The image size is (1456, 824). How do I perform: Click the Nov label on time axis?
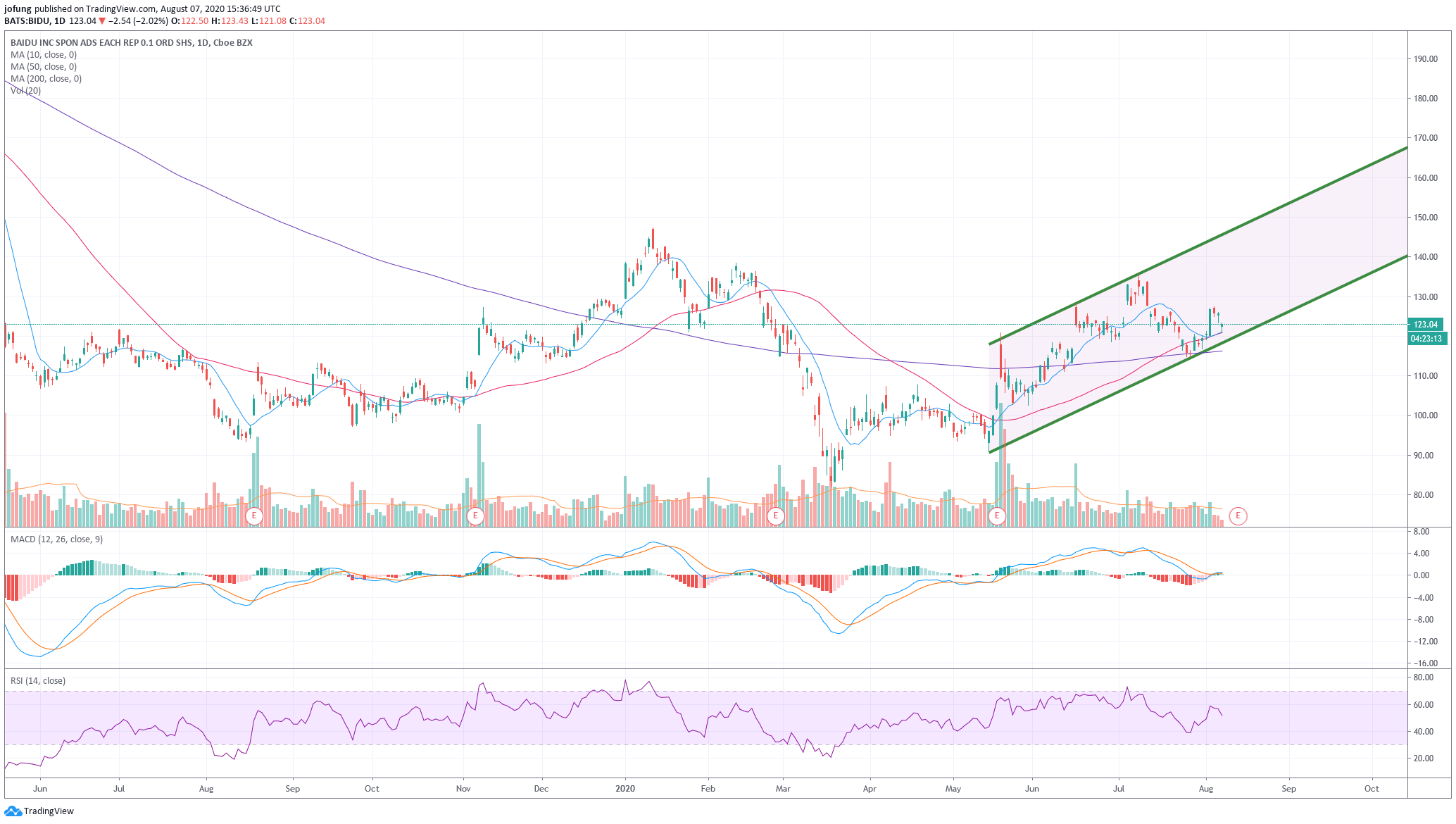coord(463,789)
